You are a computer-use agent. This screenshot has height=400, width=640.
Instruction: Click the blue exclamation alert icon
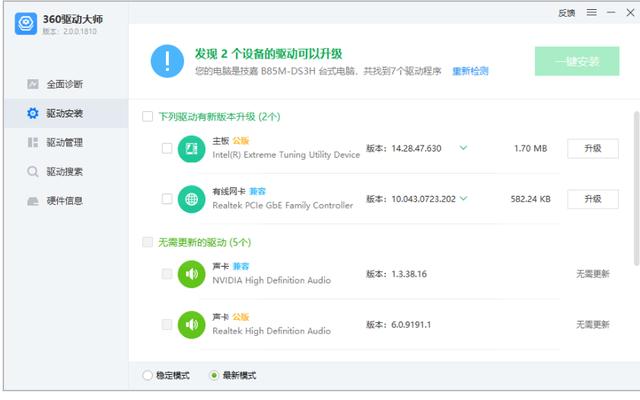[x=167, y=61]
